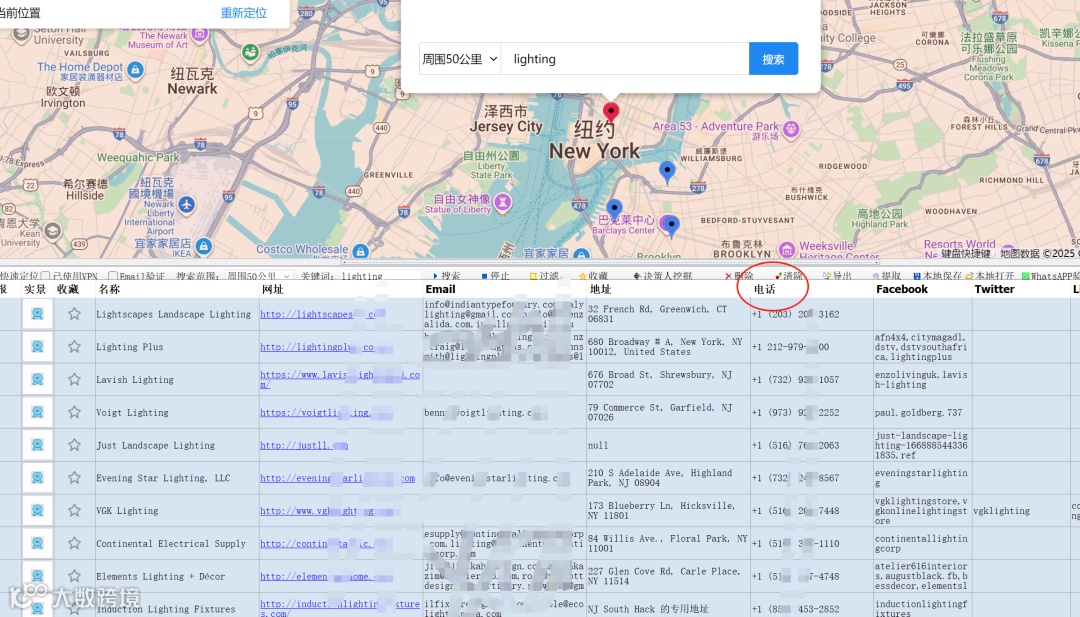Click the 决策人挖掘 toolbar item
The height and width of the screenshot is (617, 1080).
point(663,276)
